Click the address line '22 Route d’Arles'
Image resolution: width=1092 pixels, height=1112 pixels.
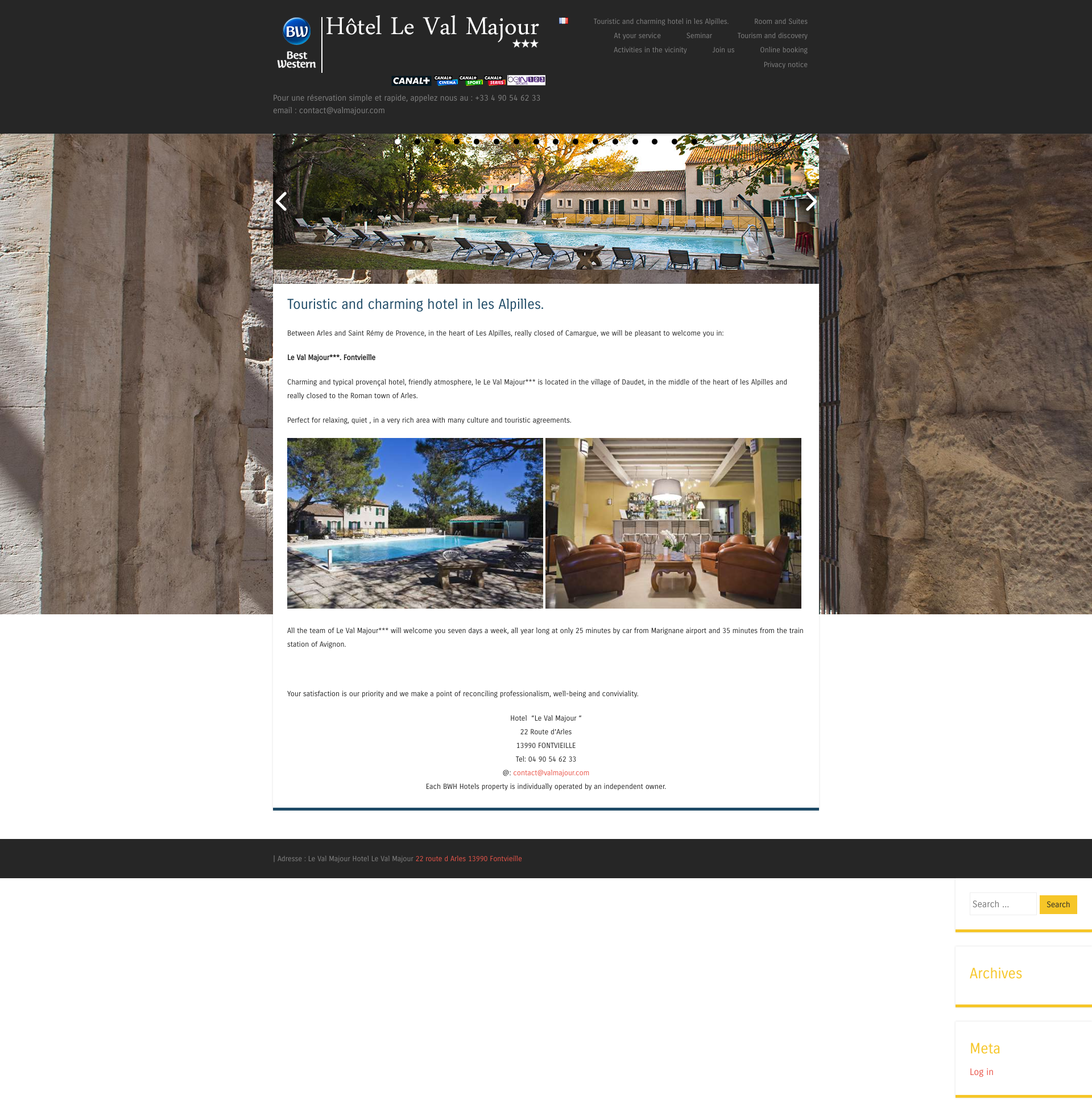coord(545,732)
